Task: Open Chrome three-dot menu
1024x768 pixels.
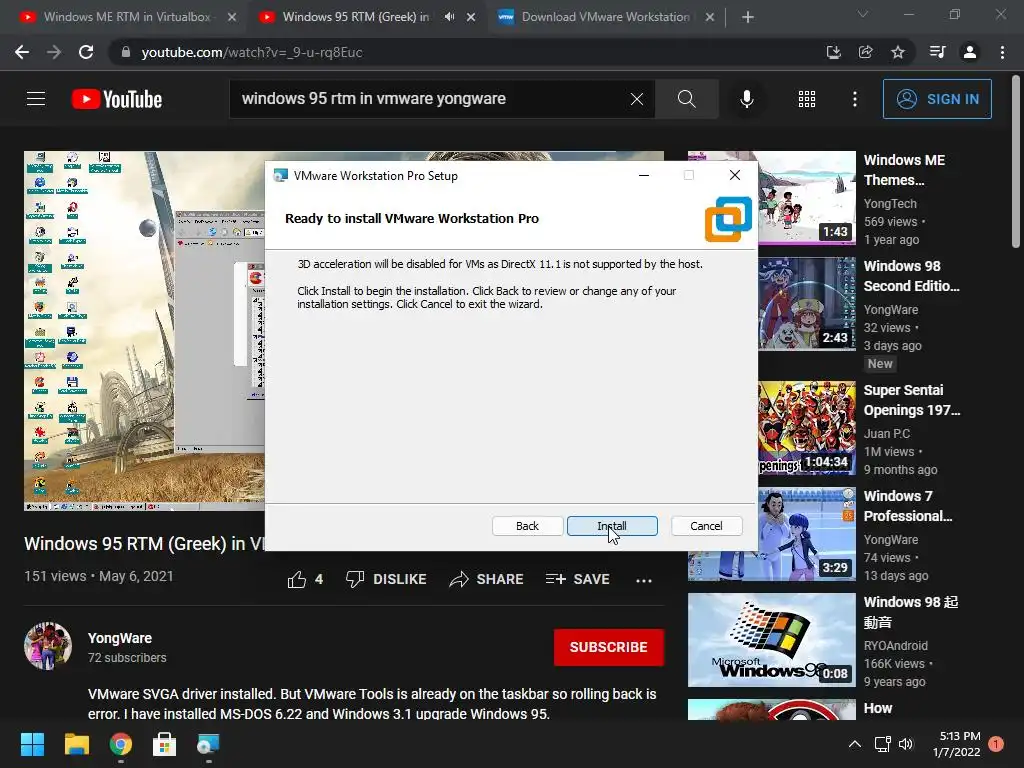Action: pyautogui.click(x=1002, y=52)
